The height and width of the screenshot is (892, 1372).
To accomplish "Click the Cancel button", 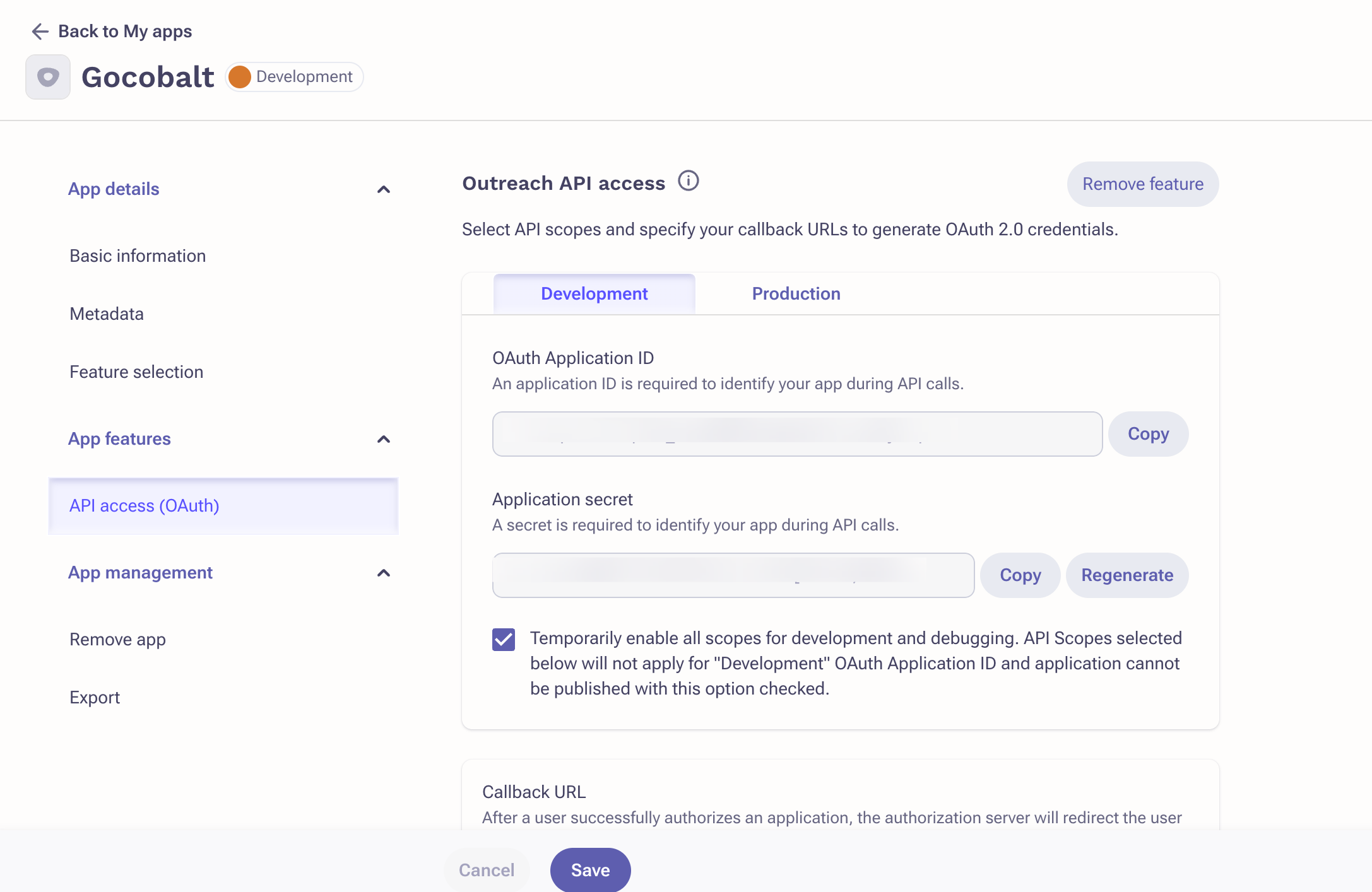I will [487, 870].
